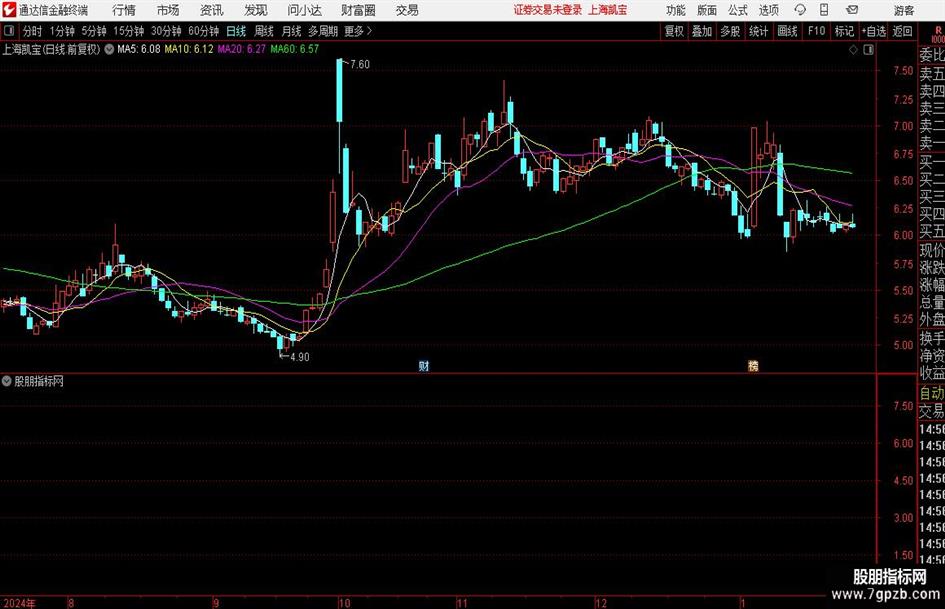
Task: Switch to 5分钟 period
Action: (94, 31)
